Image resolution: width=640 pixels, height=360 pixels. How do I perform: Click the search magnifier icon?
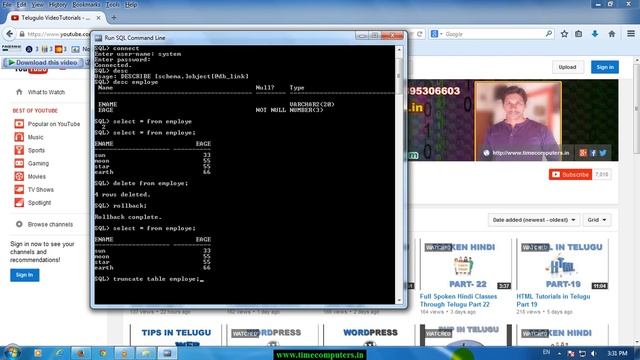coord(549,34)
